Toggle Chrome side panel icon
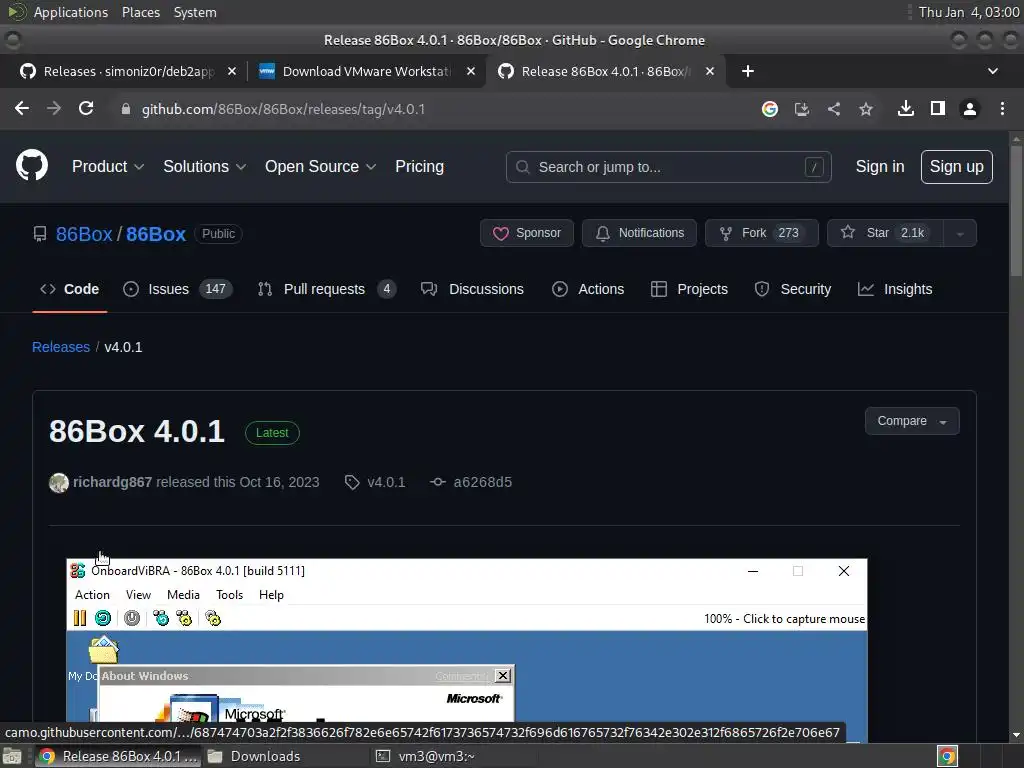 click(938, 108)
